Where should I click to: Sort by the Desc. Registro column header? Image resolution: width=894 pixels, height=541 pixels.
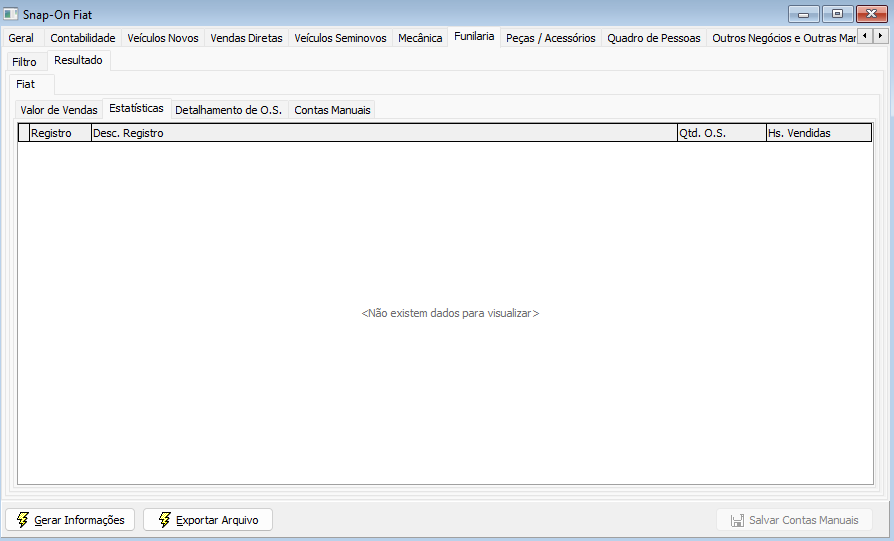384,133
